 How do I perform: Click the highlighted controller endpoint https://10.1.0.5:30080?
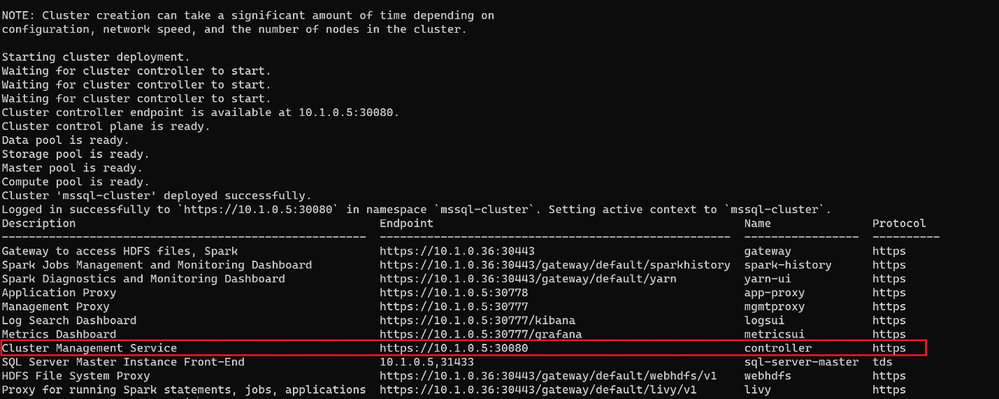tap(454, 349)
